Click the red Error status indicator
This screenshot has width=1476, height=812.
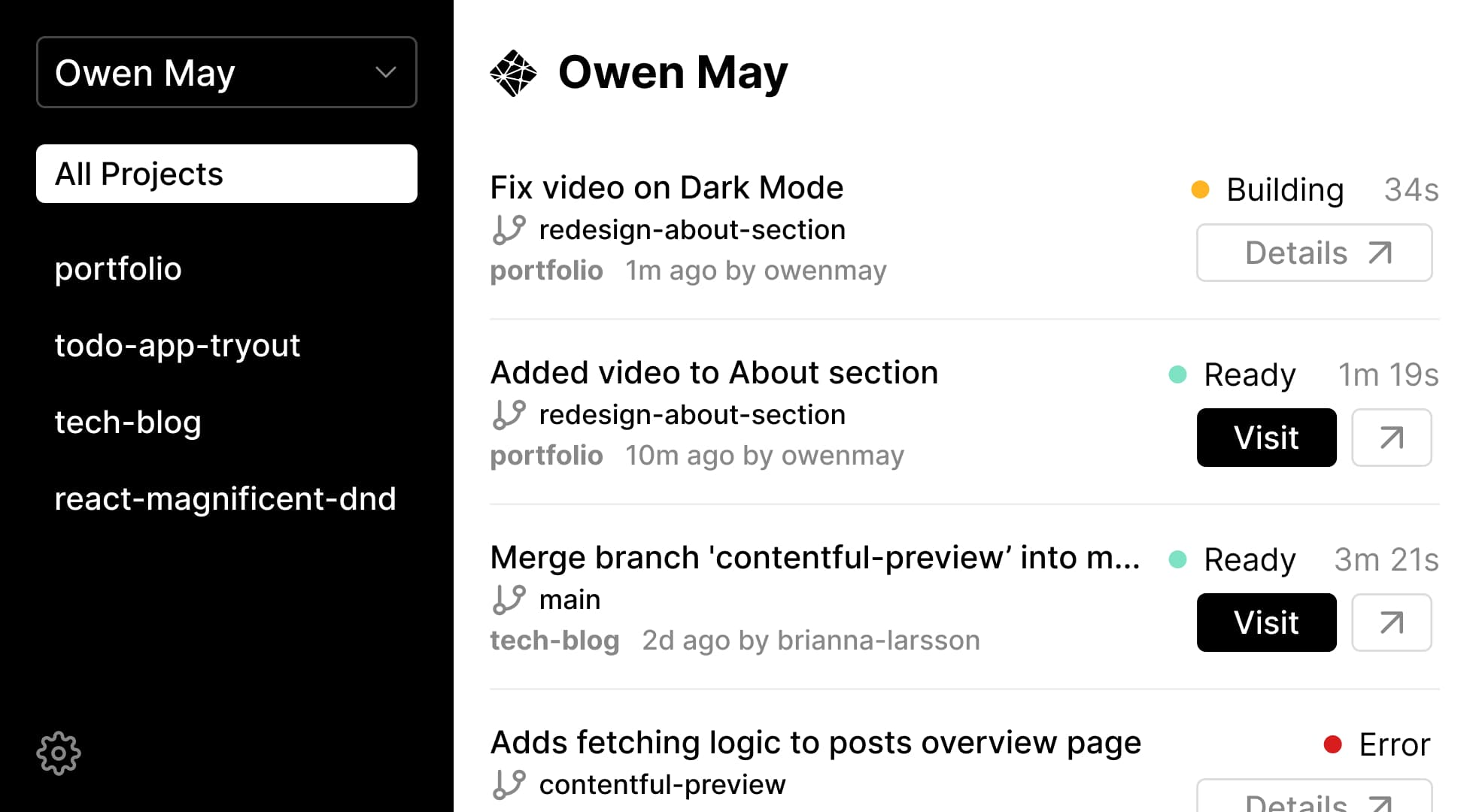coord(1333,744)
